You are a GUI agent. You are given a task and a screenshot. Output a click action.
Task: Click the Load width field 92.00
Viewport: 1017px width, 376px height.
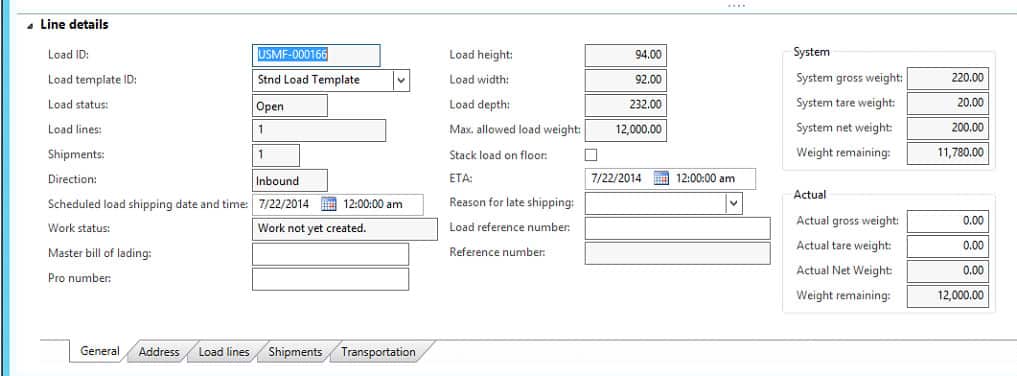pyautogui.click(x=625, y=80)
